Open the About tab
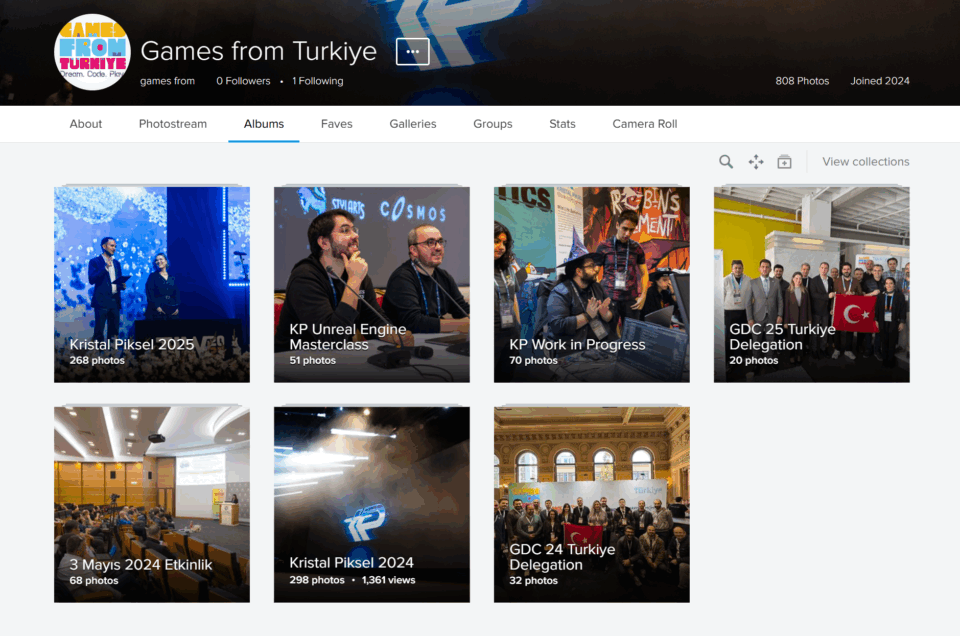This screenshot has width=960, height=636. click(86, 124)
